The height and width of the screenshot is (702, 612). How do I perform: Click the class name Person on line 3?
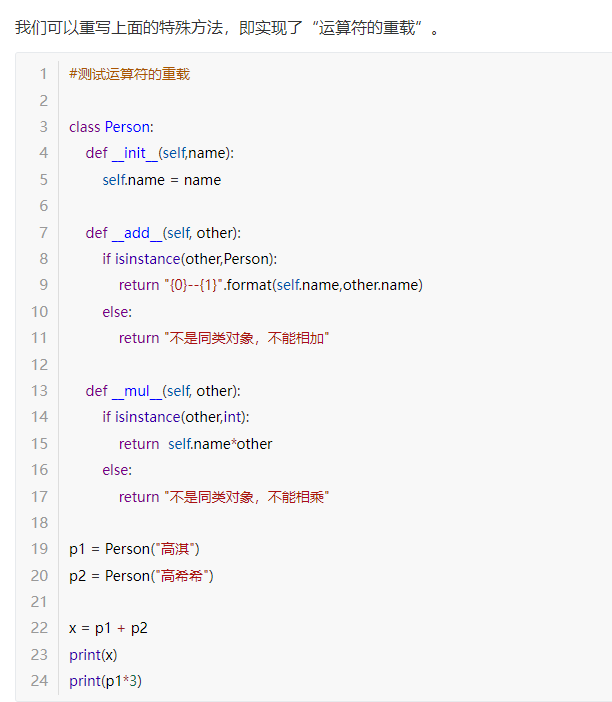[x=128, y=127]
